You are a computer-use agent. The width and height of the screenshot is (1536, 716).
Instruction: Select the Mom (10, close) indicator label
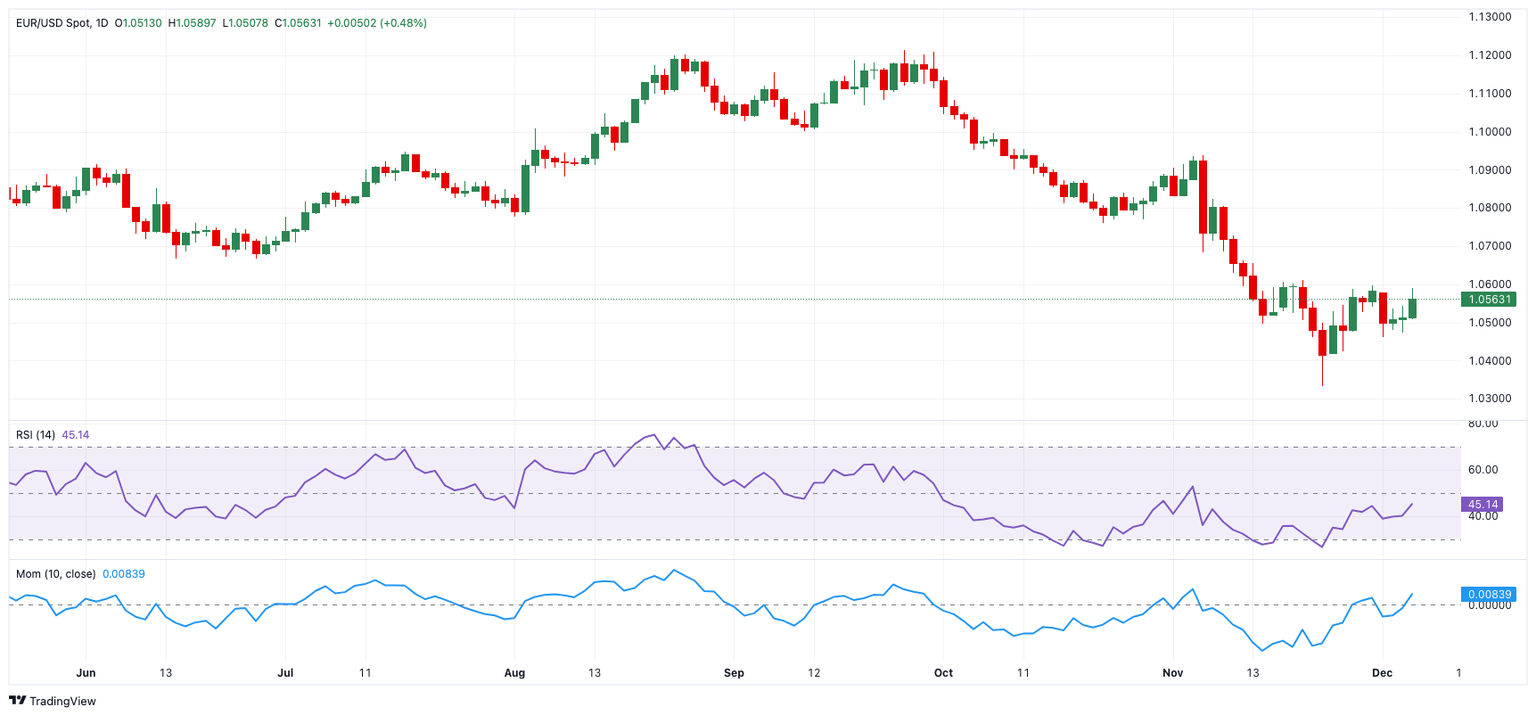pos(56,574)
